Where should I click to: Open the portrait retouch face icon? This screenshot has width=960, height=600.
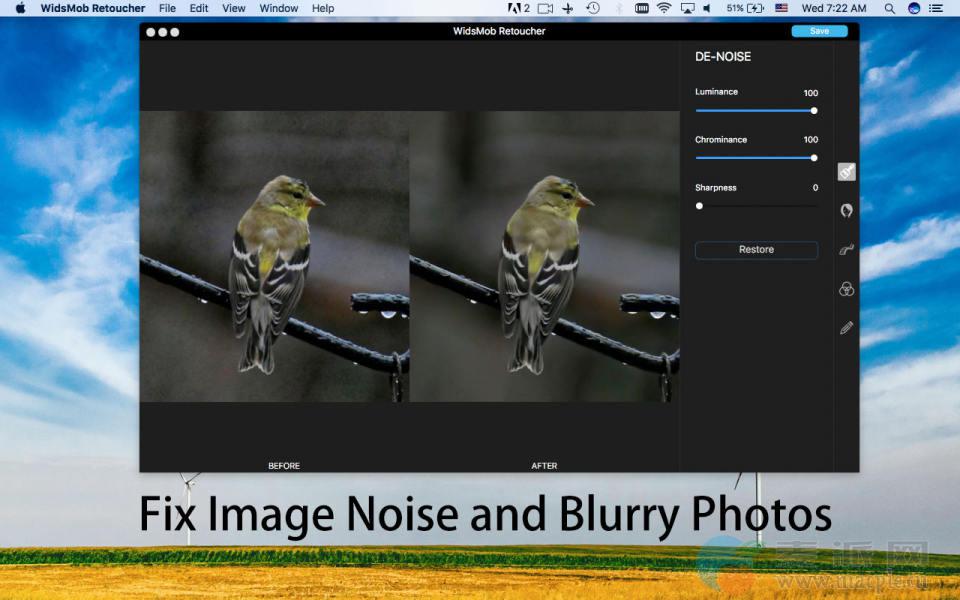coord(846,210)
